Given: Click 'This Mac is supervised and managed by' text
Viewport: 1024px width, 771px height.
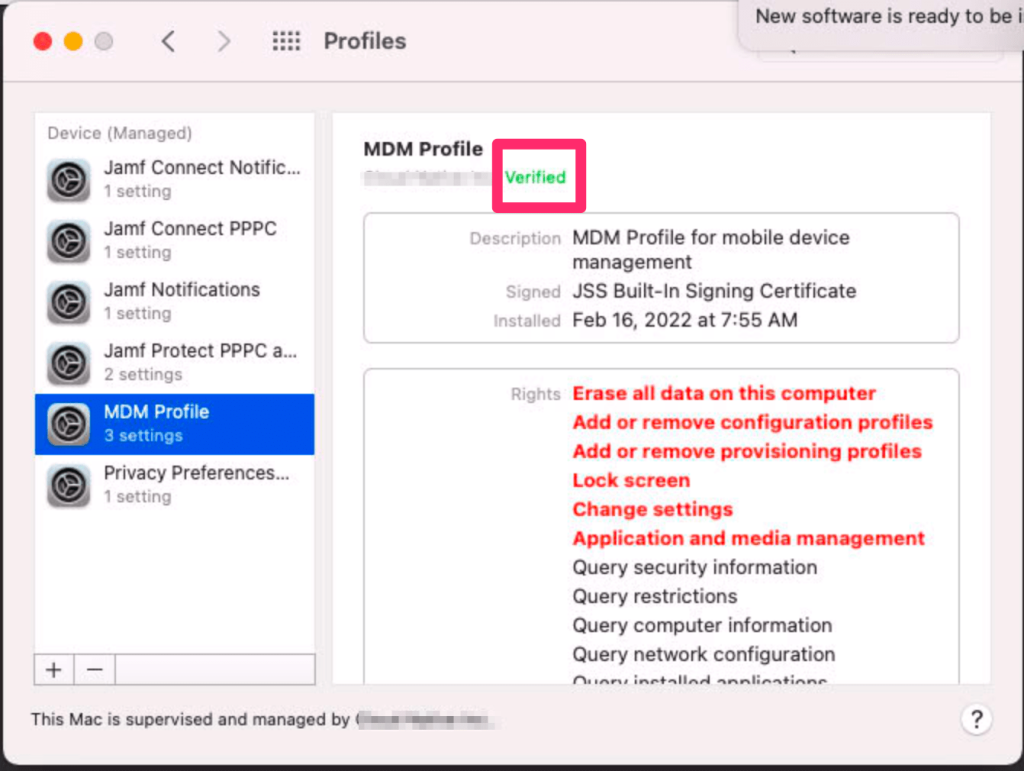Looking at the screenshot, I should (x=190, y=719).
